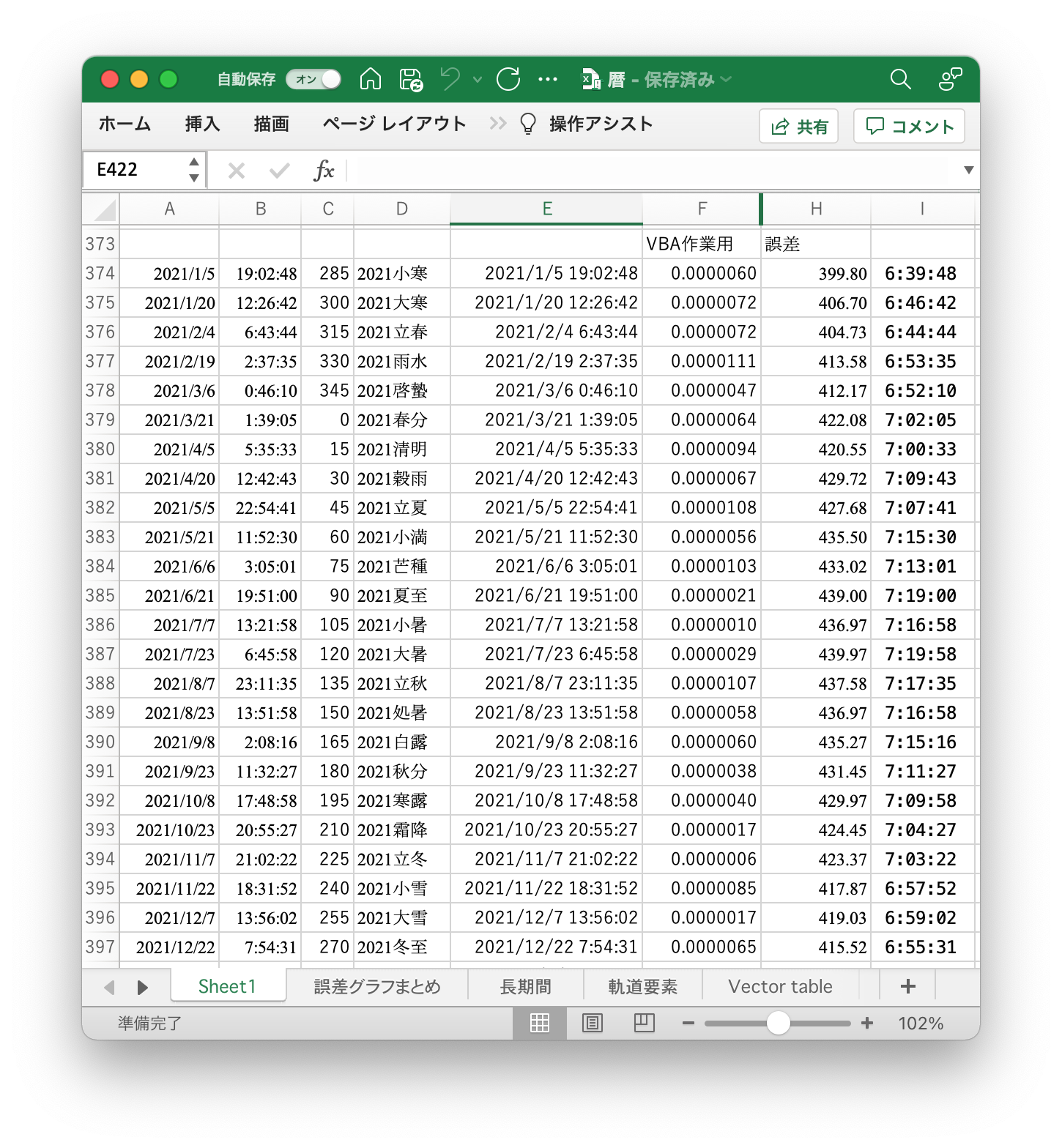Switch to Page Break Preview icon

click(x=645, y=1023)
